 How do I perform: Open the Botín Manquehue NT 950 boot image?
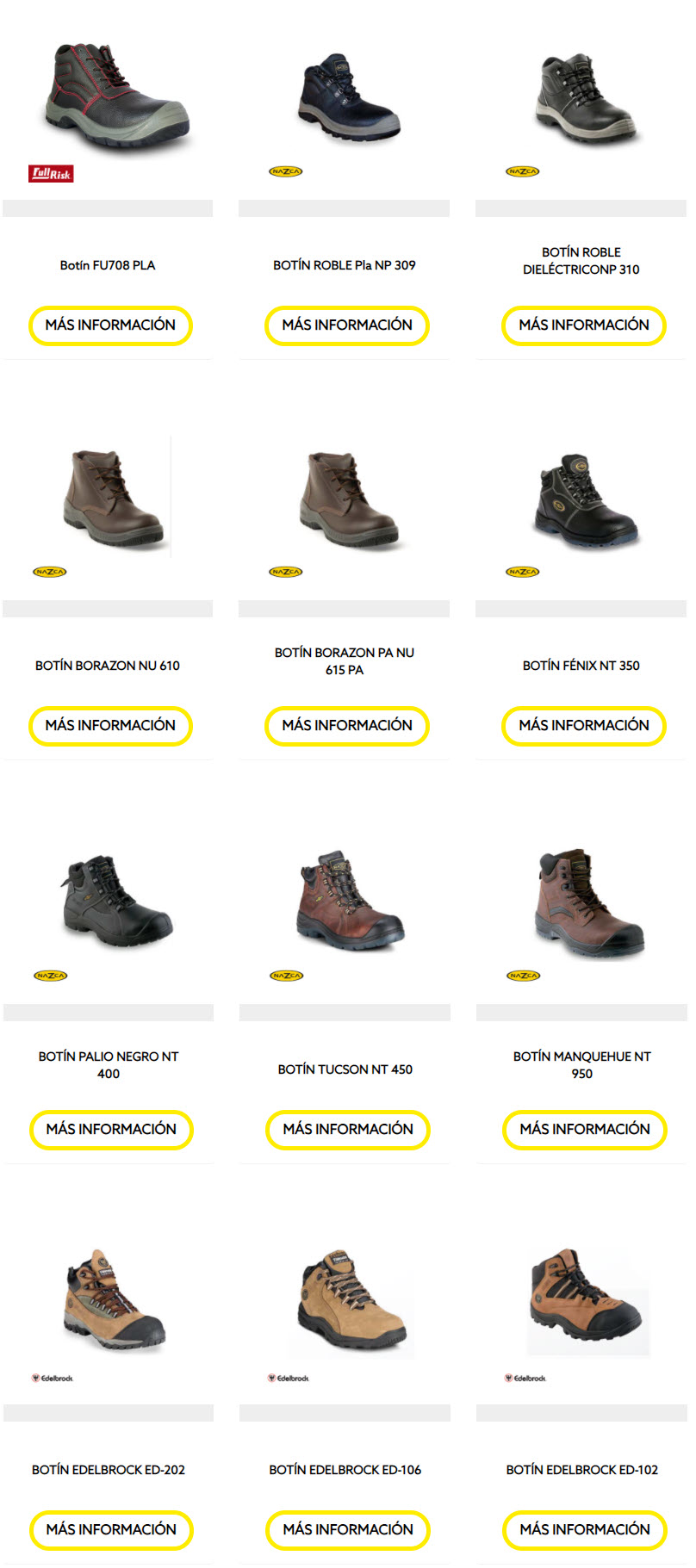point(589,904)
